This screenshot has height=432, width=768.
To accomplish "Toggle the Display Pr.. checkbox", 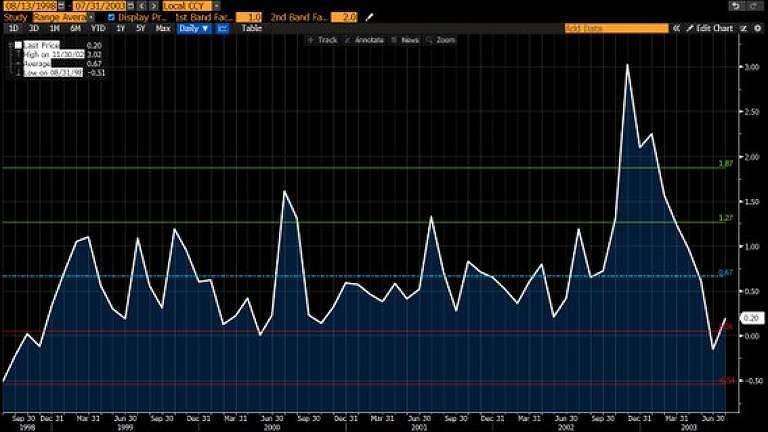I will pos(111,17).
